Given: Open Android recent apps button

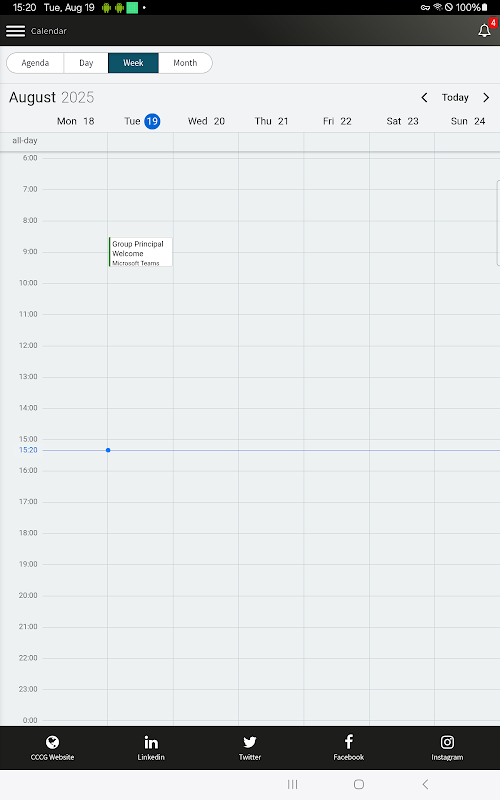Looking at the screenshot, I should [x=292, y=784].
